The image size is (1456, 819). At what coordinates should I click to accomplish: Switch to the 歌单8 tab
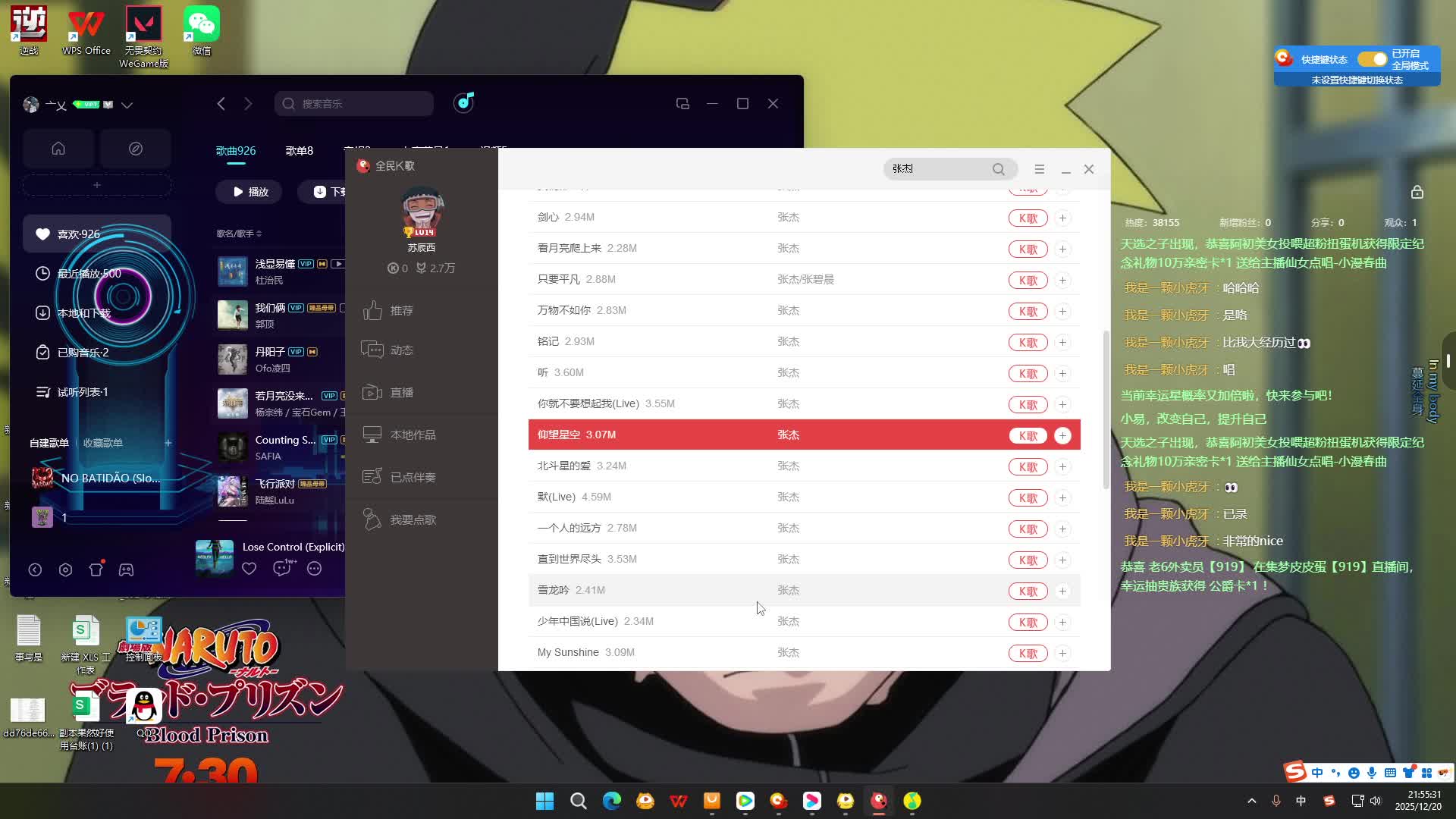click(x=299, y=151)
